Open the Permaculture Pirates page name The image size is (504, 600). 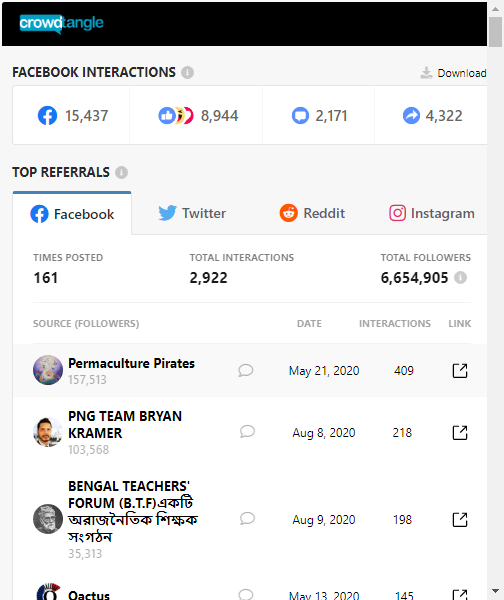[x=131, y=363]
